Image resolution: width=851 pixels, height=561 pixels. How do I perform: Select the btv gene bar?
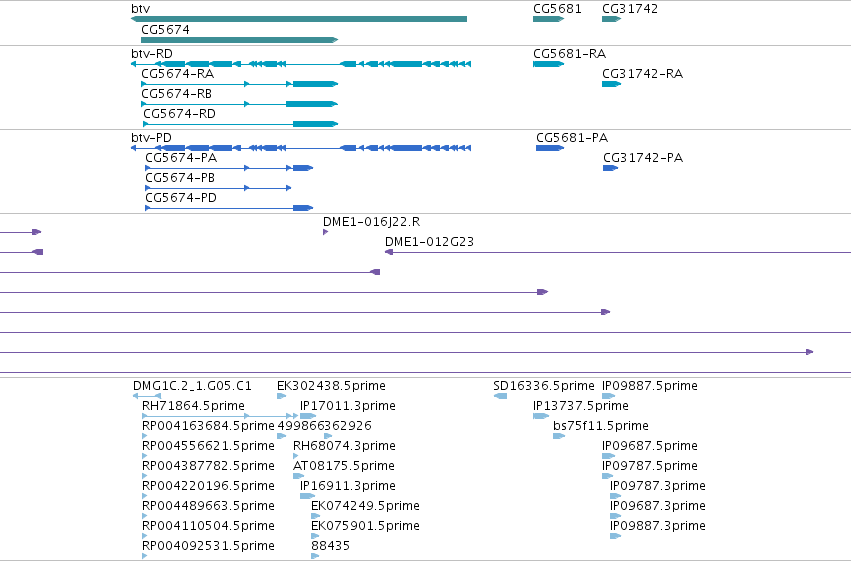pyautogui.click(x=299, y=19)
